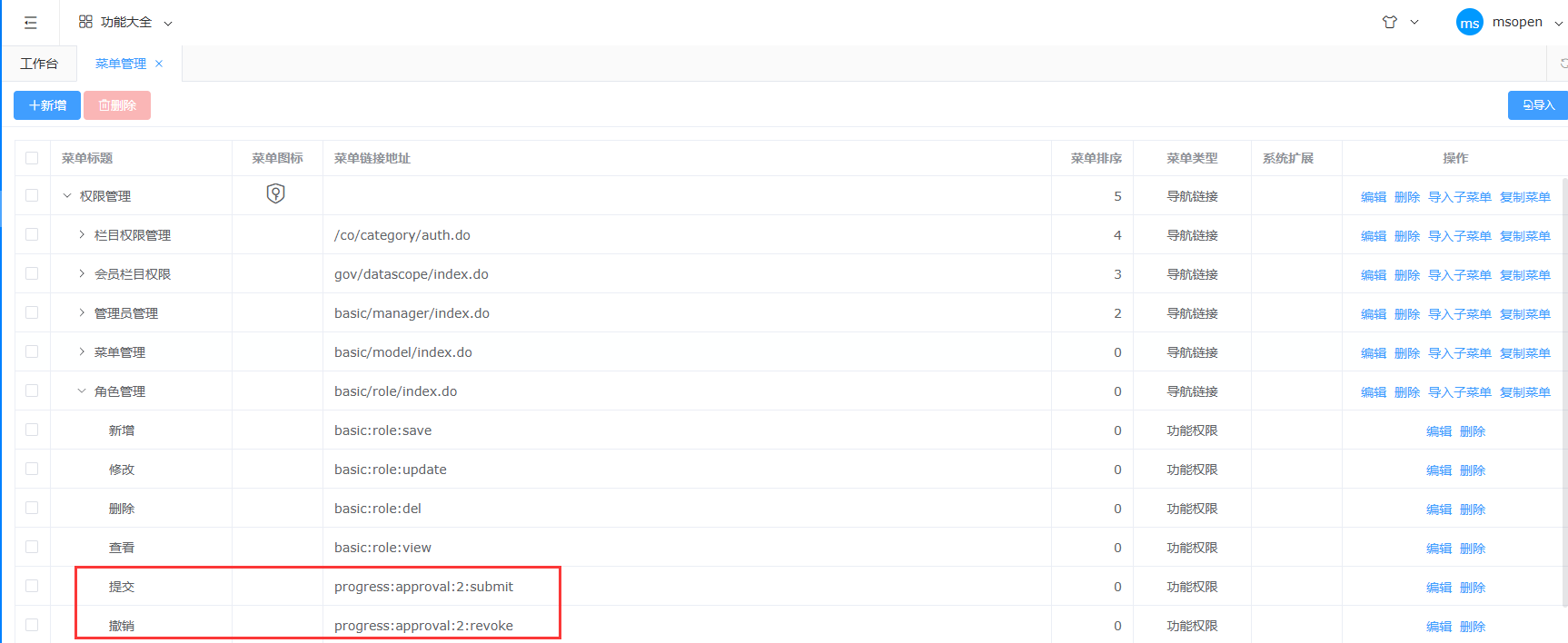Click the 新增 add button
This screenshot has width=1568, height=643.
[x=47, y=105]
